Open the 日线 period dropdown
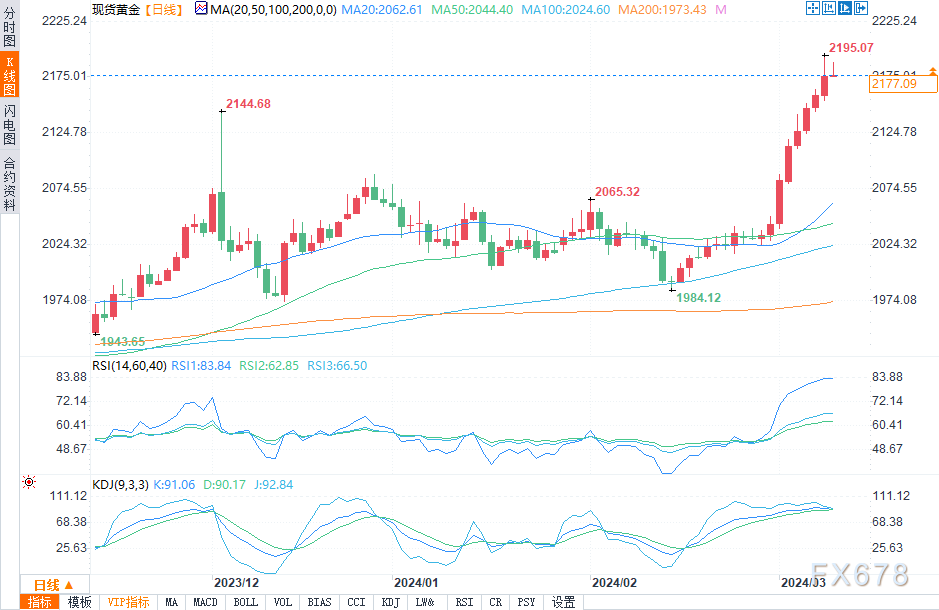The width and height of the screenshot is (939, 610). 54,585
